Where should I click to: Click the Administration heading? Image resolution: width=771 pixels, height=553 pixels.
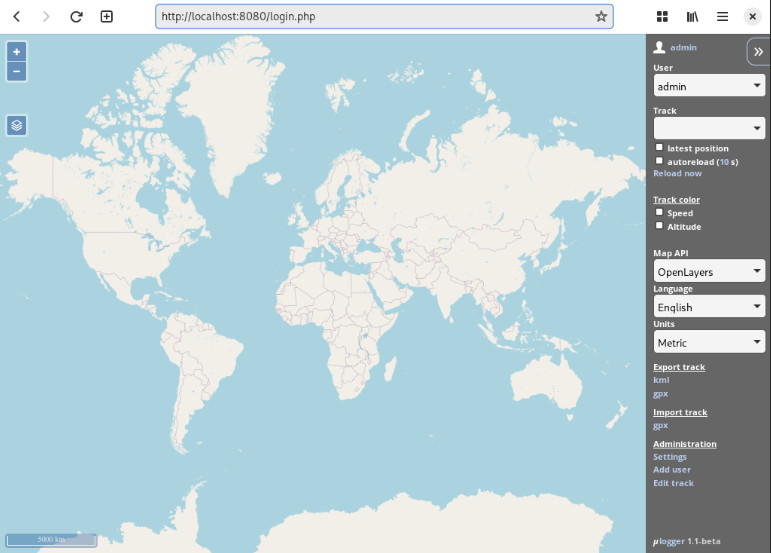click(684, 444)
